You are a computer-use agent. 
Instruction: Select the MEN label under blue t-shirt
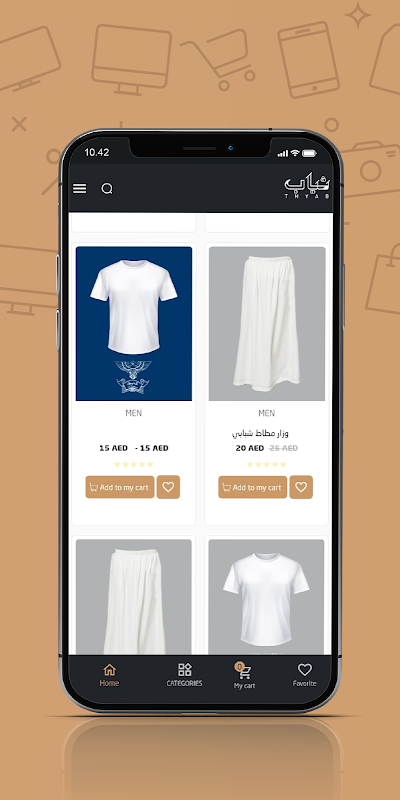[134, 413]
